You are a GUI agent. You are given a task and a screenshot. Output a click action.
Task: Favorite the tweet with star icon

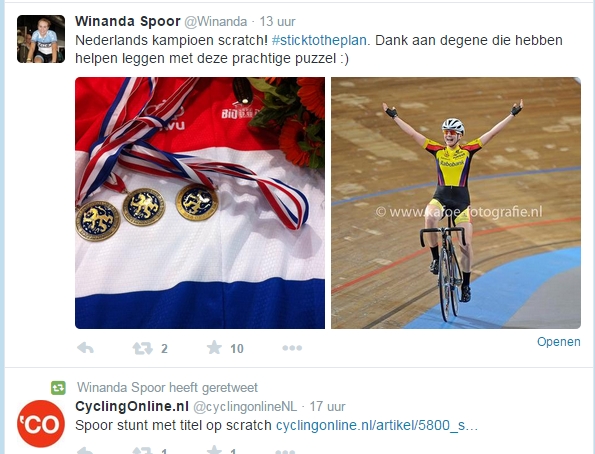(x=214, y=347)
